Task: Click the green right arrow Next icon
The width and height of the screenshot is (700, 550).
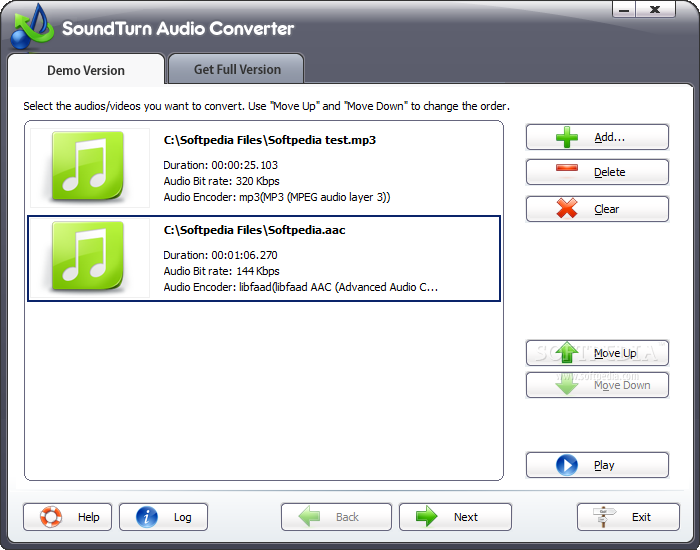Action: coord(427,517)
